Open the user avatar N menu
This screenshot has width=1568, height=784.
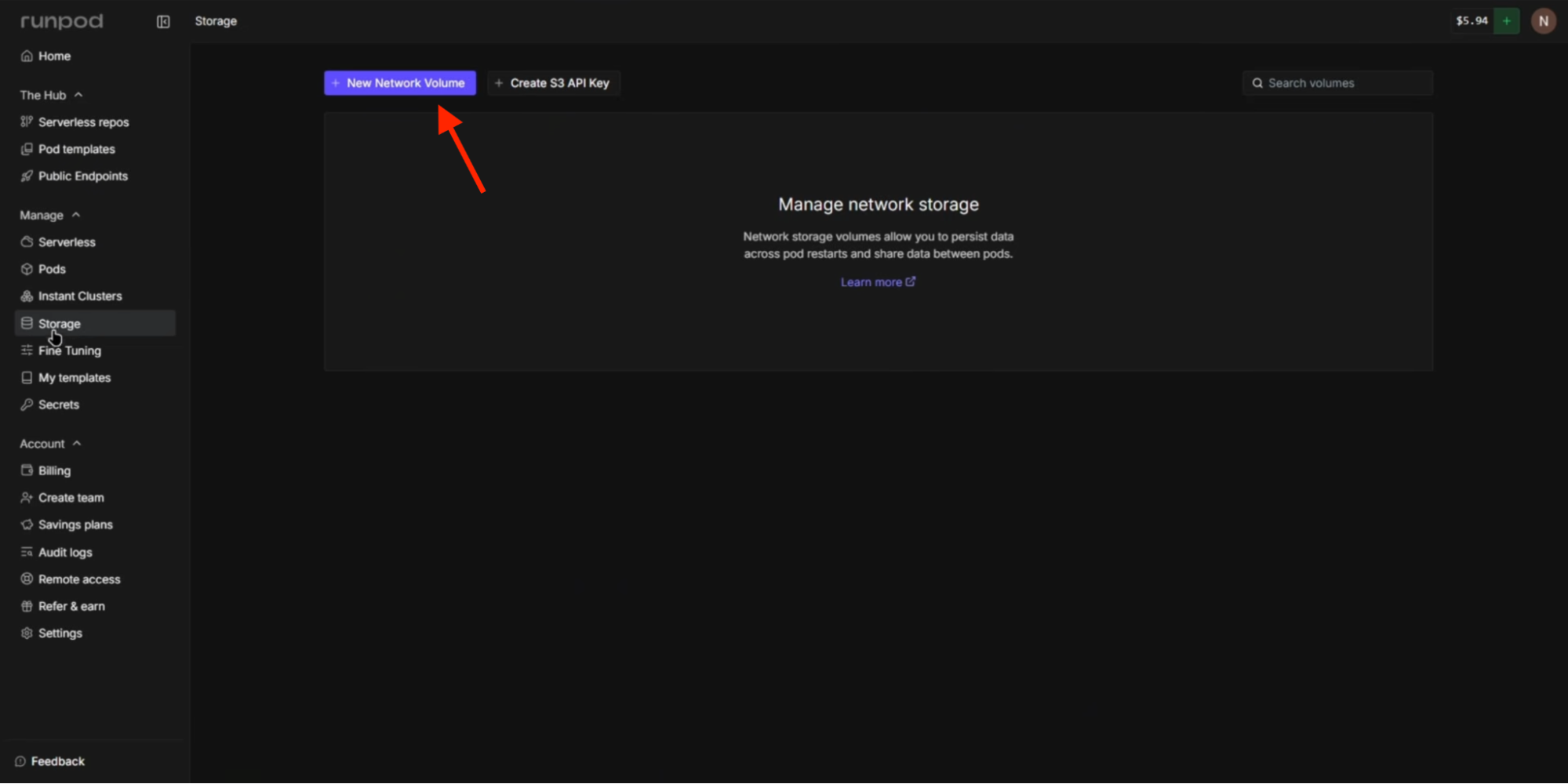[1544, 21]
